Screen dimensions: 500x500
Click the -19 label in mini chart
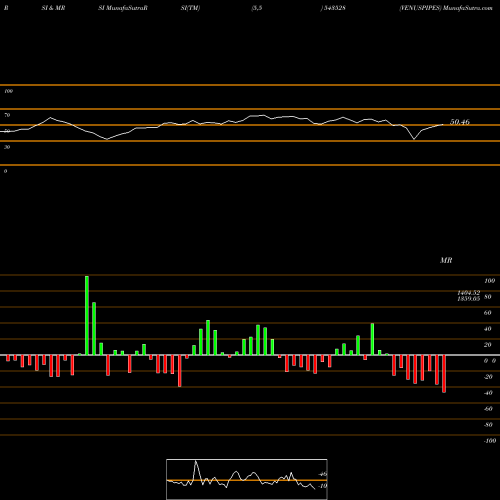[x=322, y=486]
